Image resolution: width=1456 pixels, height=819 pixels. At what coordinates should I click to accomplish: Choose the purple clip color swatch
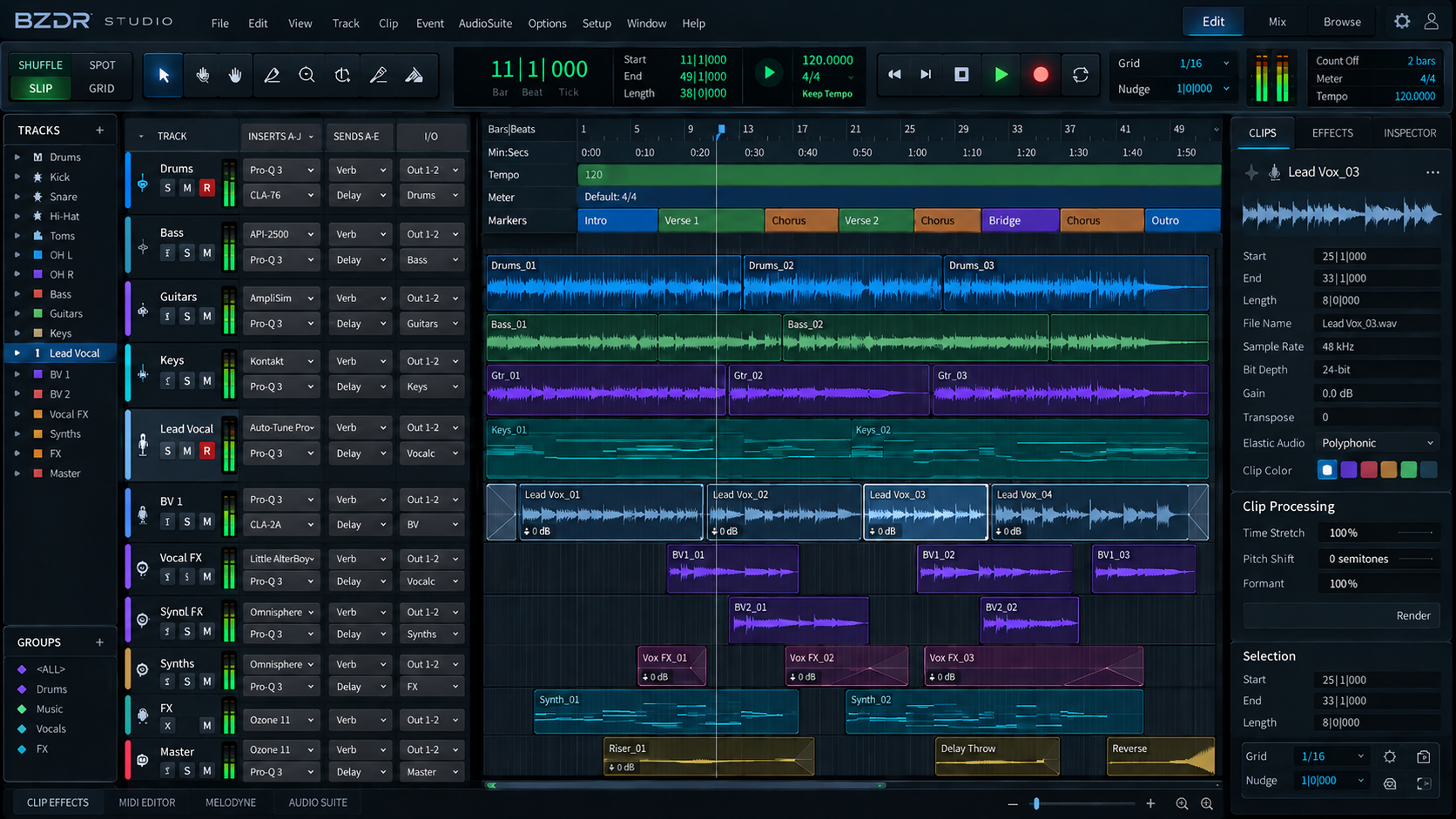point(1348,470)
